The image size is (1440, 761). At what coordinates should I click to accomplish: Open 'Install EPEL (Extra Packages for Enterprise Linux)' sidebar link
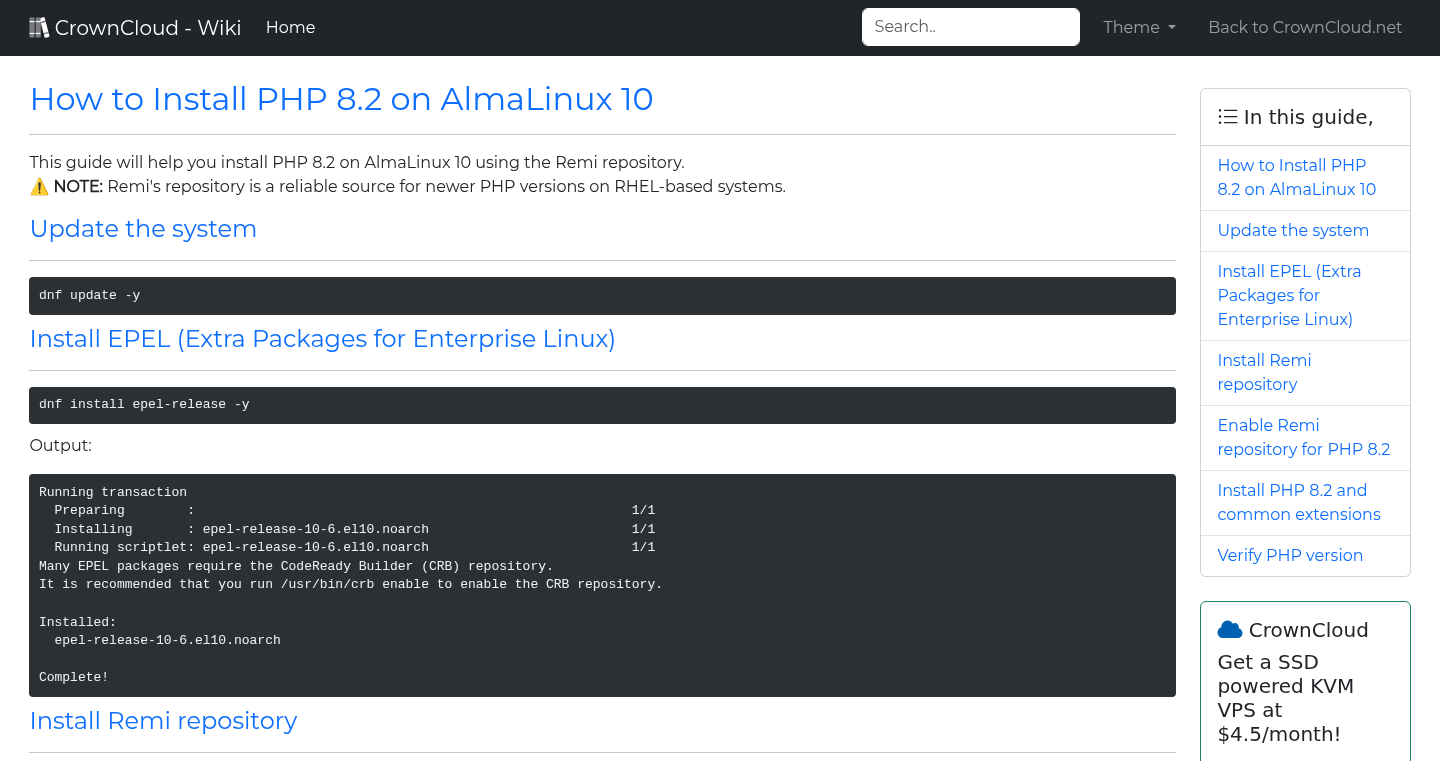(1289, 295)
